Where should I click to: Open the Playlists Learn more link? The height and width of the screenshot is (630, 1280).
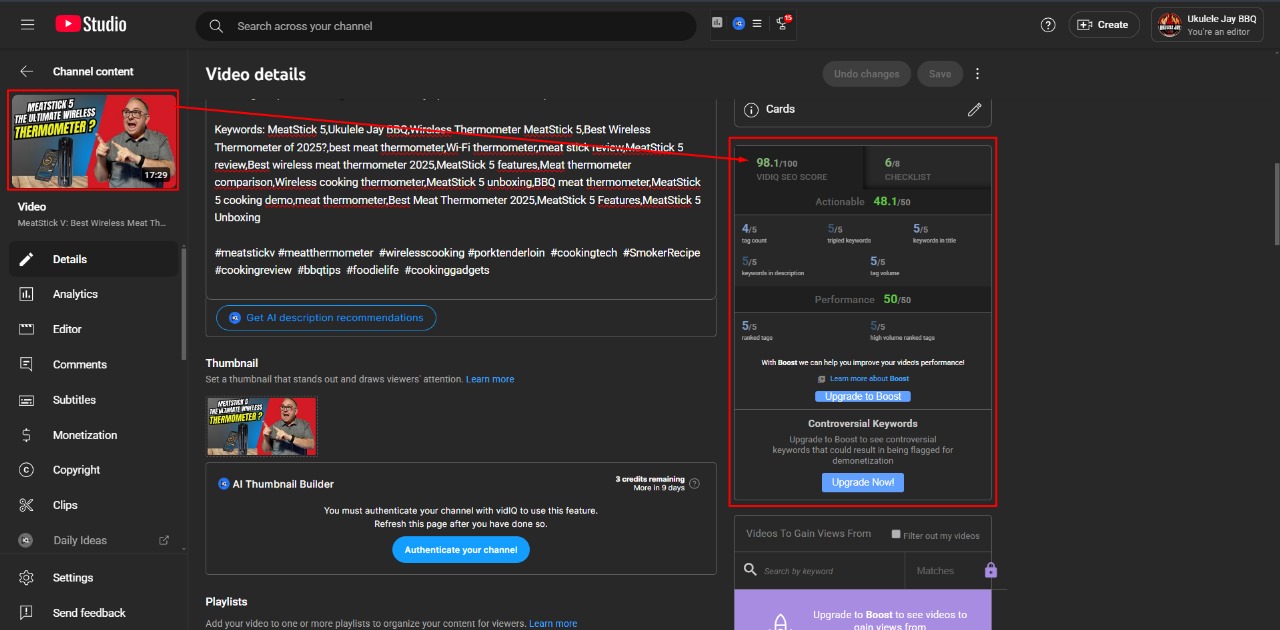[x=553, y=624]
